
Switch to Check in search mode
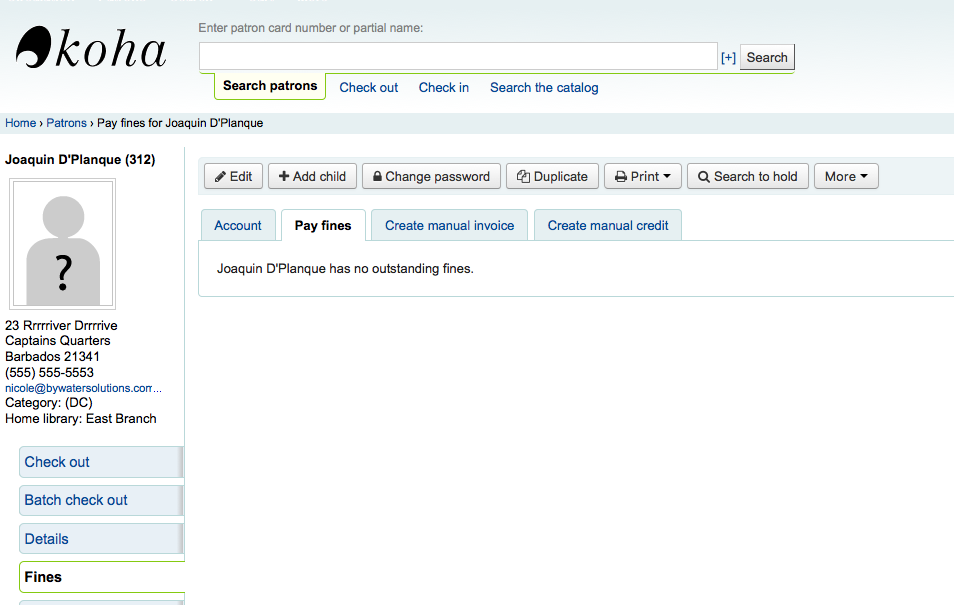pyautogui.click(x=444, y=87)
